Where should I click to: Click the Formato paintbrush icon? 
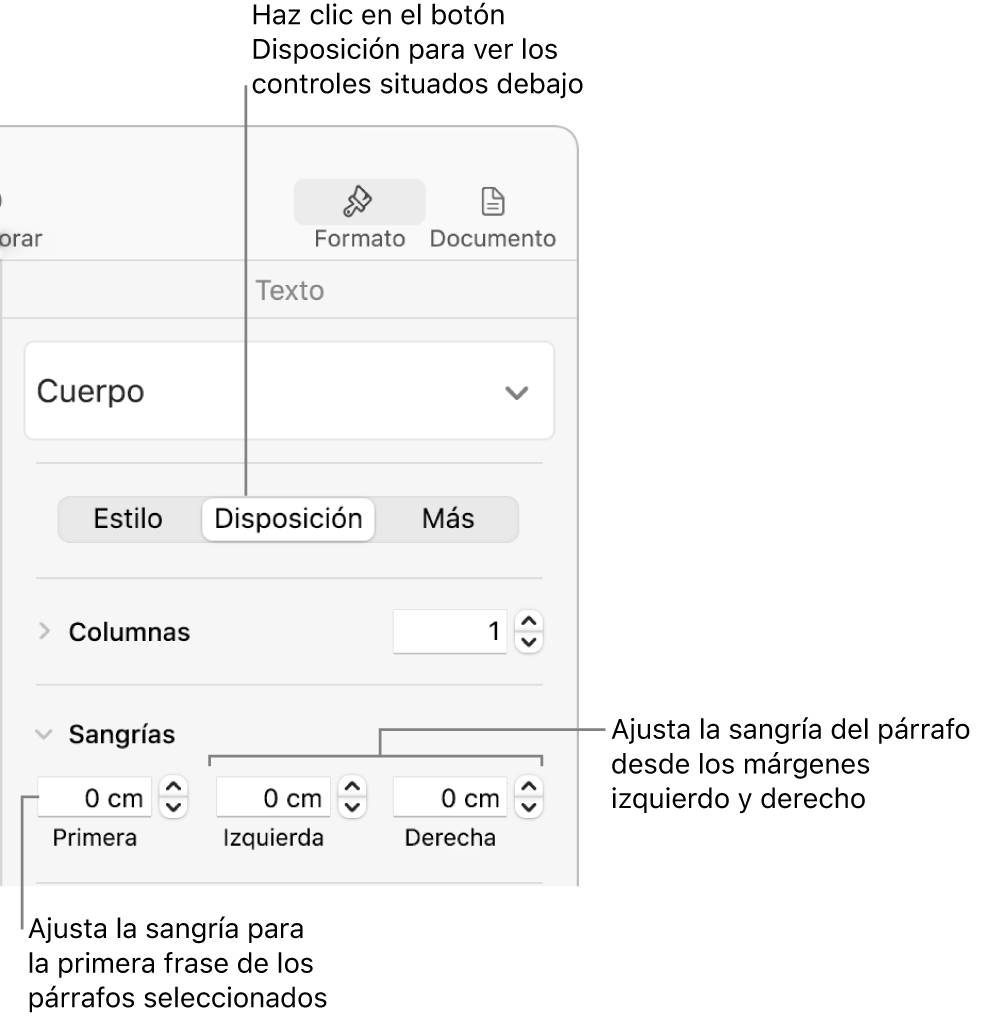[x=358, y=203]
